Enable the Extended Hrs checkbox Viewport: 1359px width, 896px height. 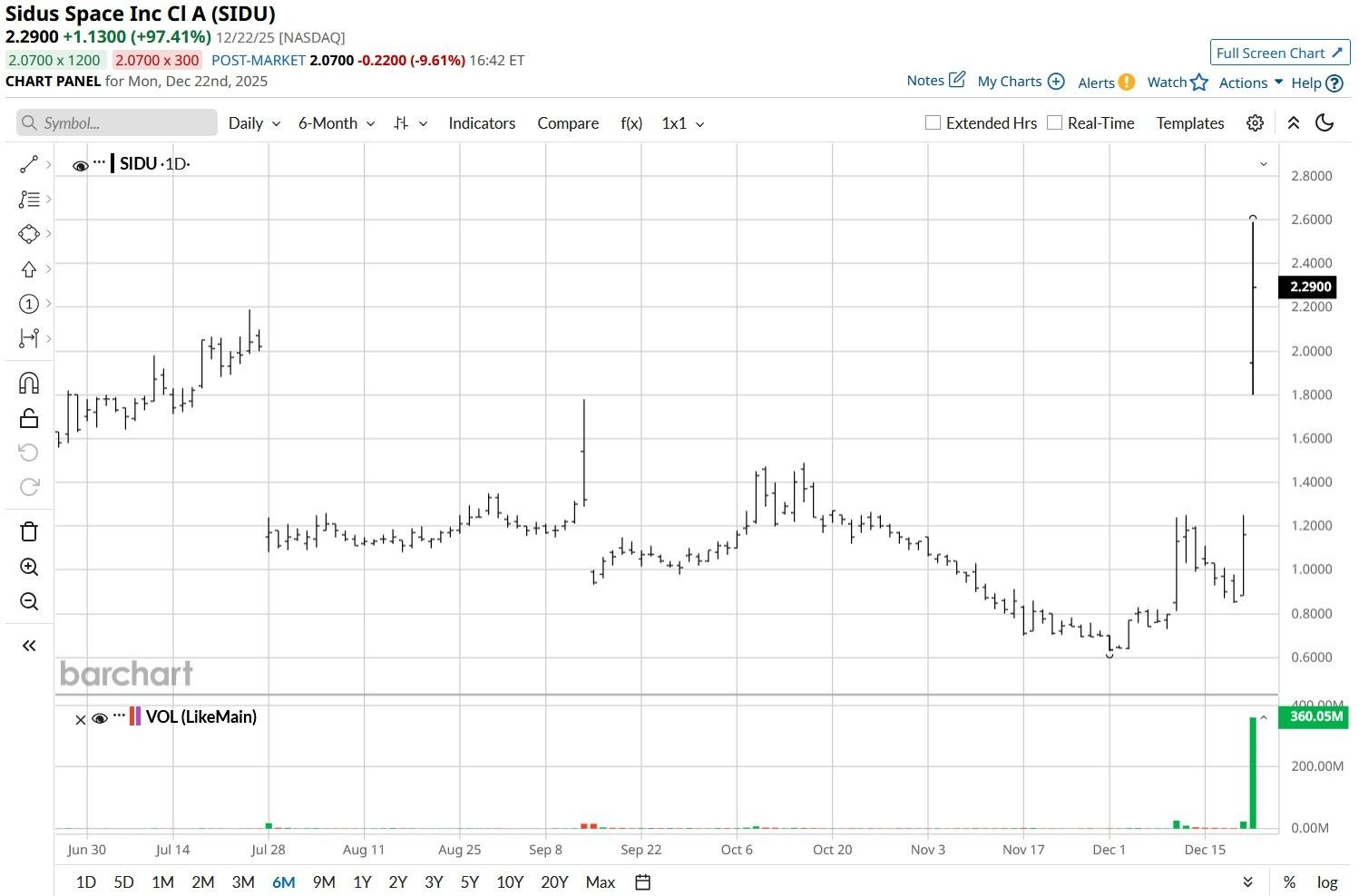pyautogui.click(x=933, y=122)
